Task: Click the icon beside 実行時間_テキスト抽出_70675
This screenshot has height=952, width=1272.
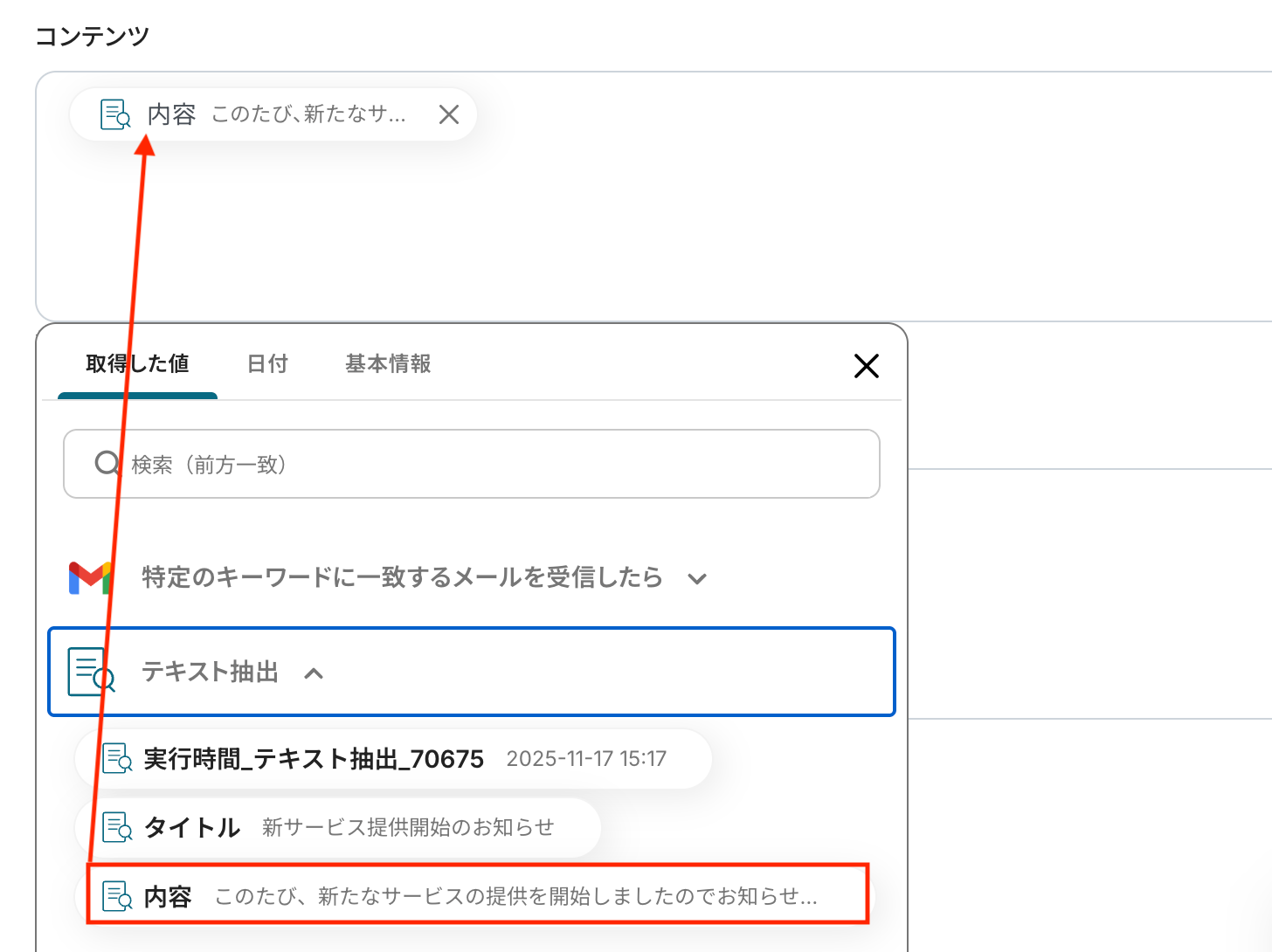Action: click(x=117, y=759)
